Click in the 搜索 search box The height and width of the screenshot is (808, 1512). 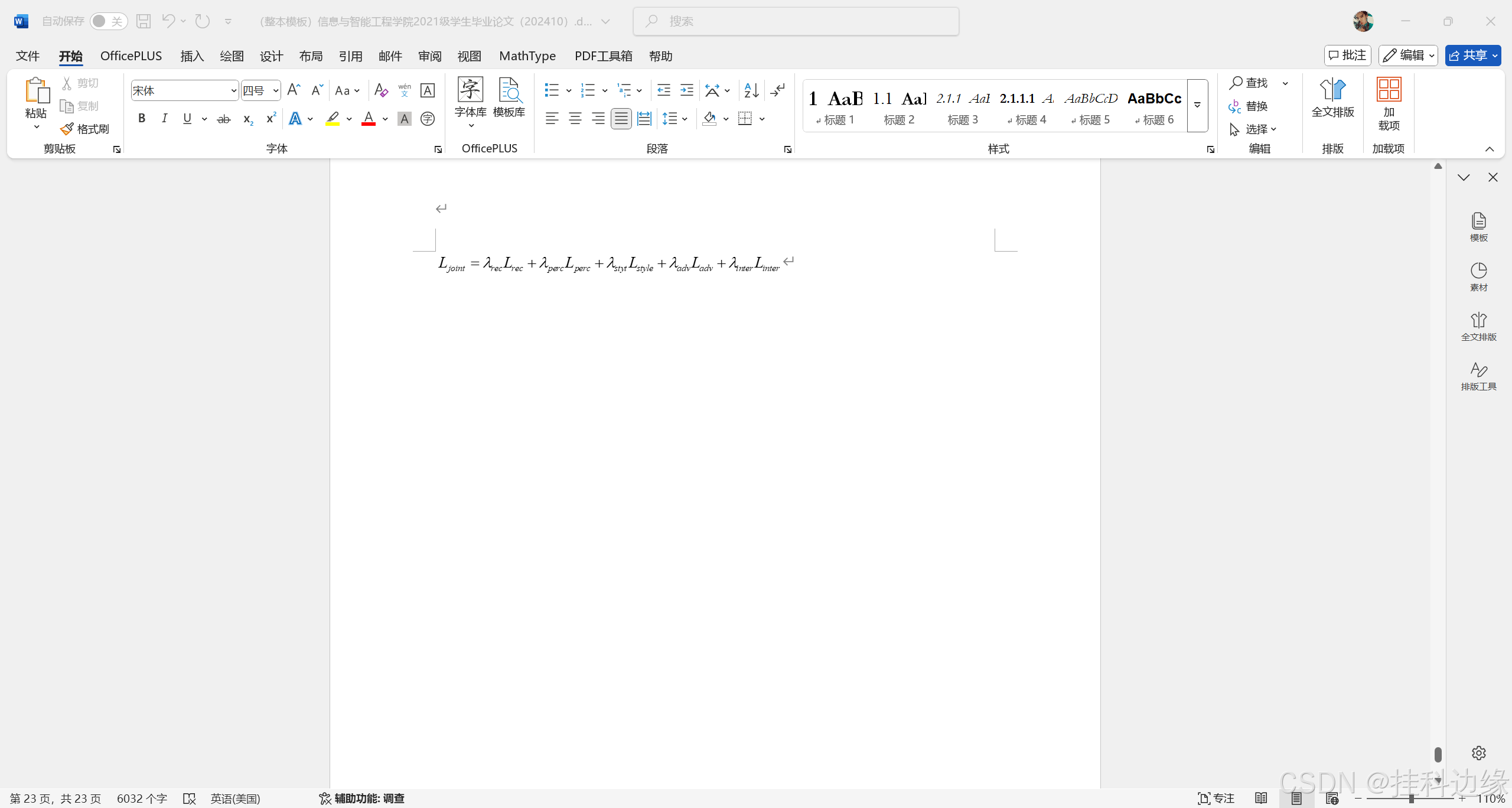(796, 21)
